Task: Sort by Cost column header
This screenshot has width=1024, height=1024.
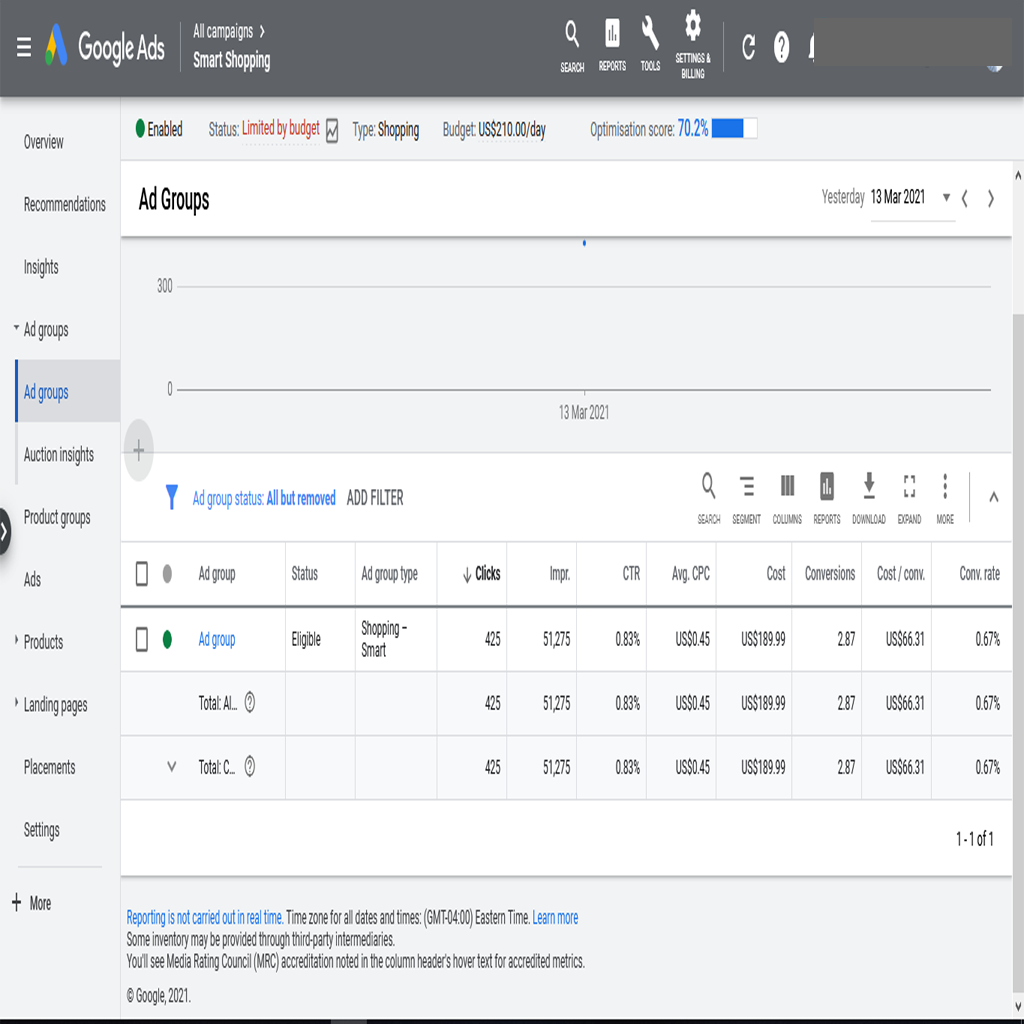Action: tap(776, 574)
